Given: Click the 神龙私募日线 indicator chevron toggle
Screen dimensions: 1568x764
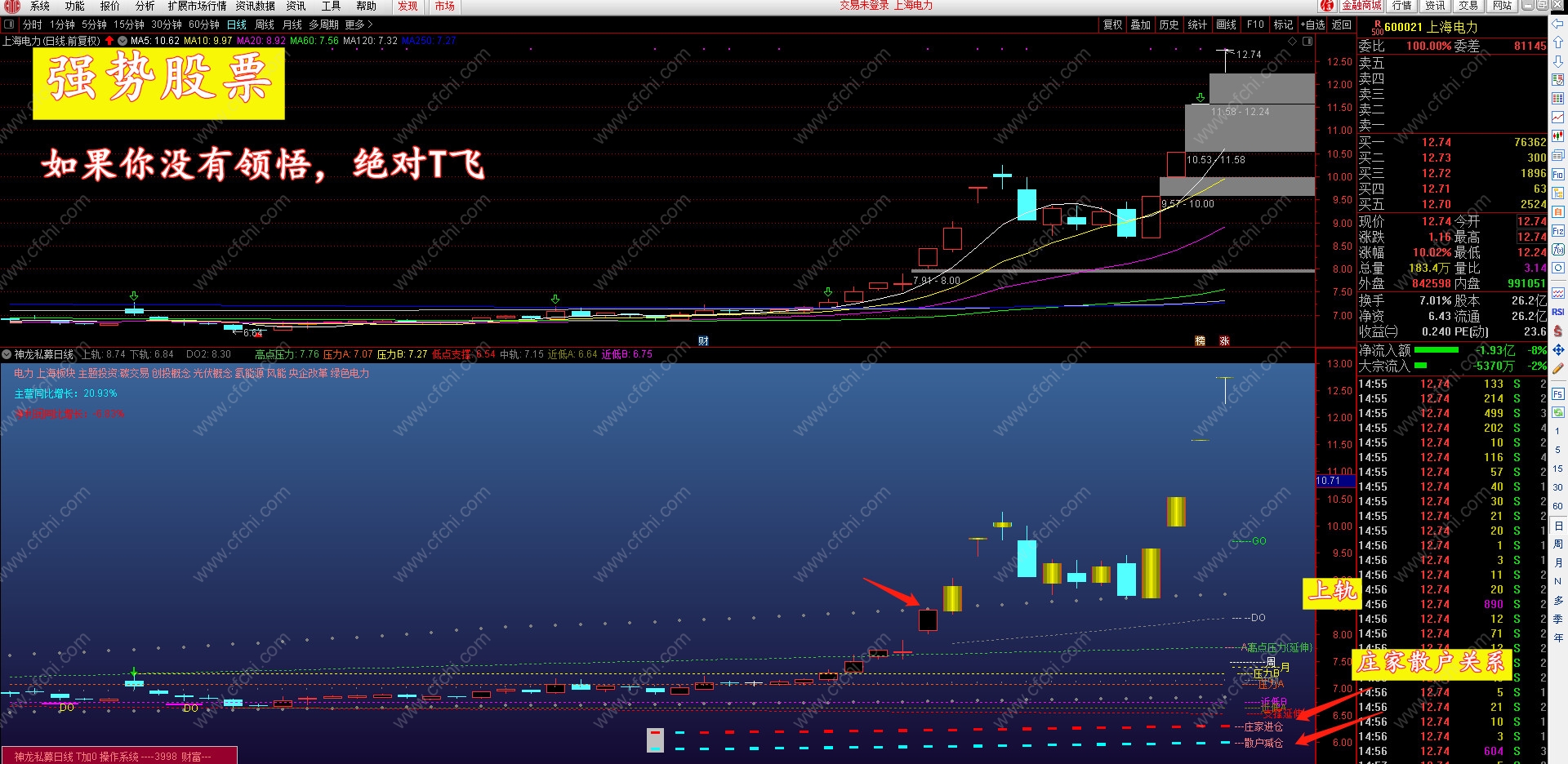Looking at the screenshot, I should 7,354.
